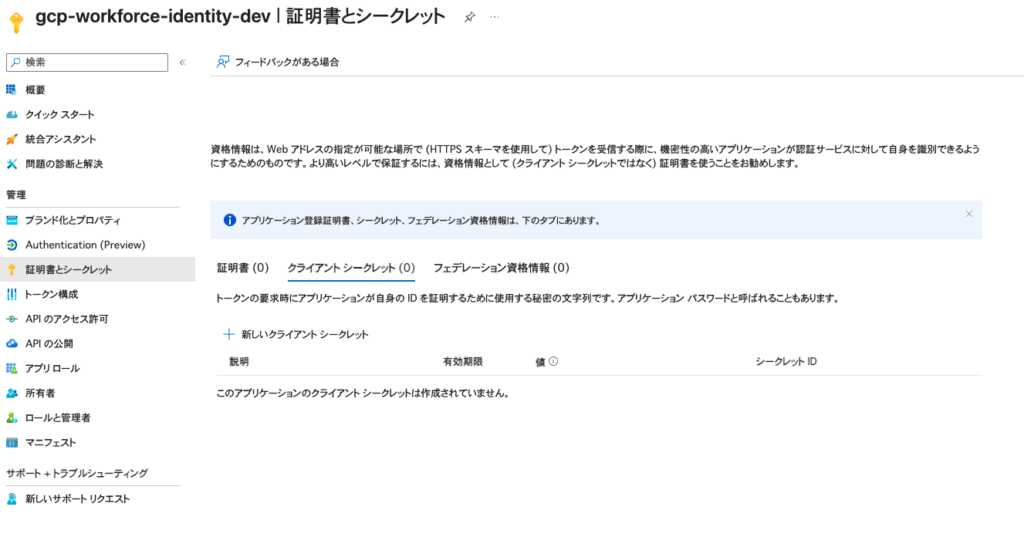1024x544 pixels.
Task: Click the 説明 column header
Action: (x=239, y=362)
